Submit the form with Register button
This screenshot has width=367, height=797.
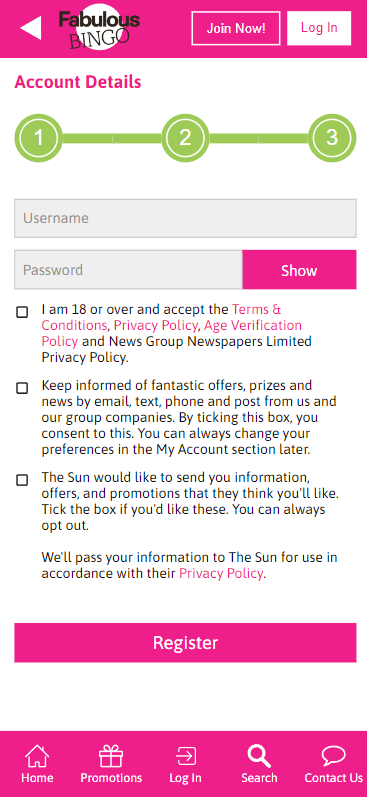point(186,642)
